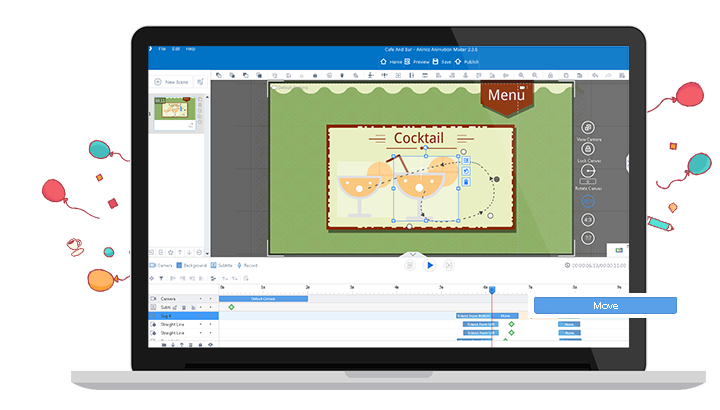
Task: Play the animation
Action: tap(430, 265)
